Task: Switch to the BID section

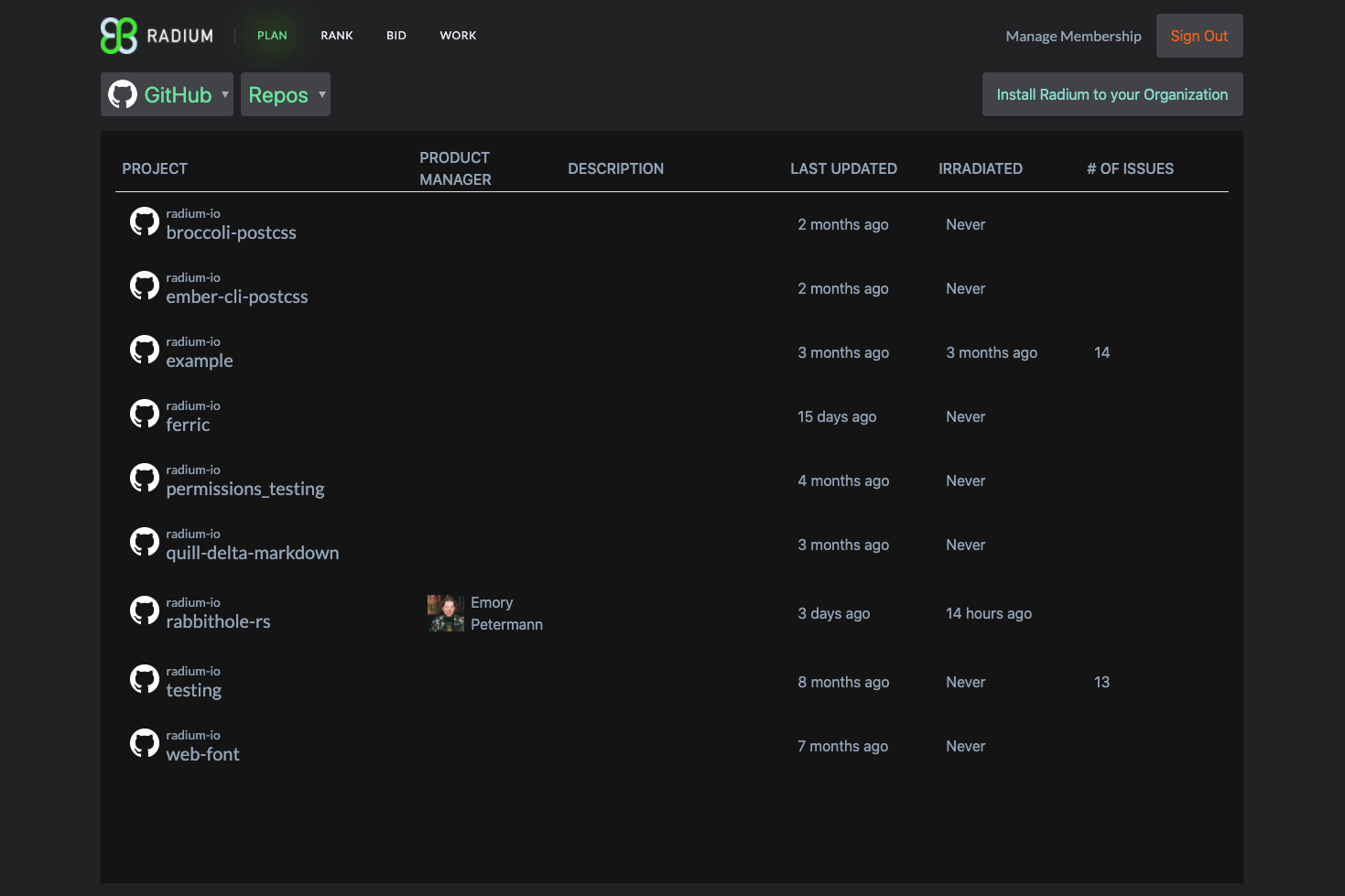Action: (x=396, y=36)
